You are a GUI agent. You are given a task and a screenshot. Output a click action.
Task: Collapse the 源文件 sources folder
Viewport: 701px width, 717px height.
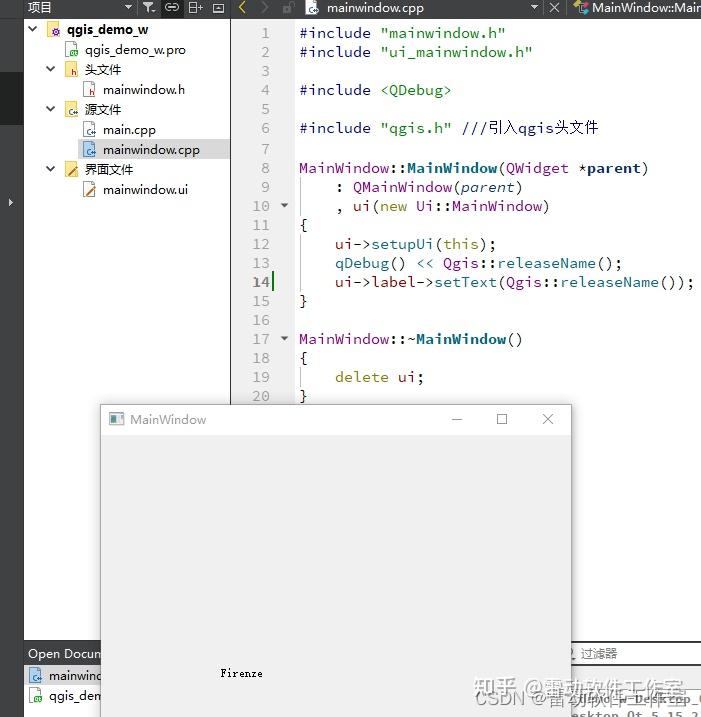pyautogui.click(x=50, y=109)
